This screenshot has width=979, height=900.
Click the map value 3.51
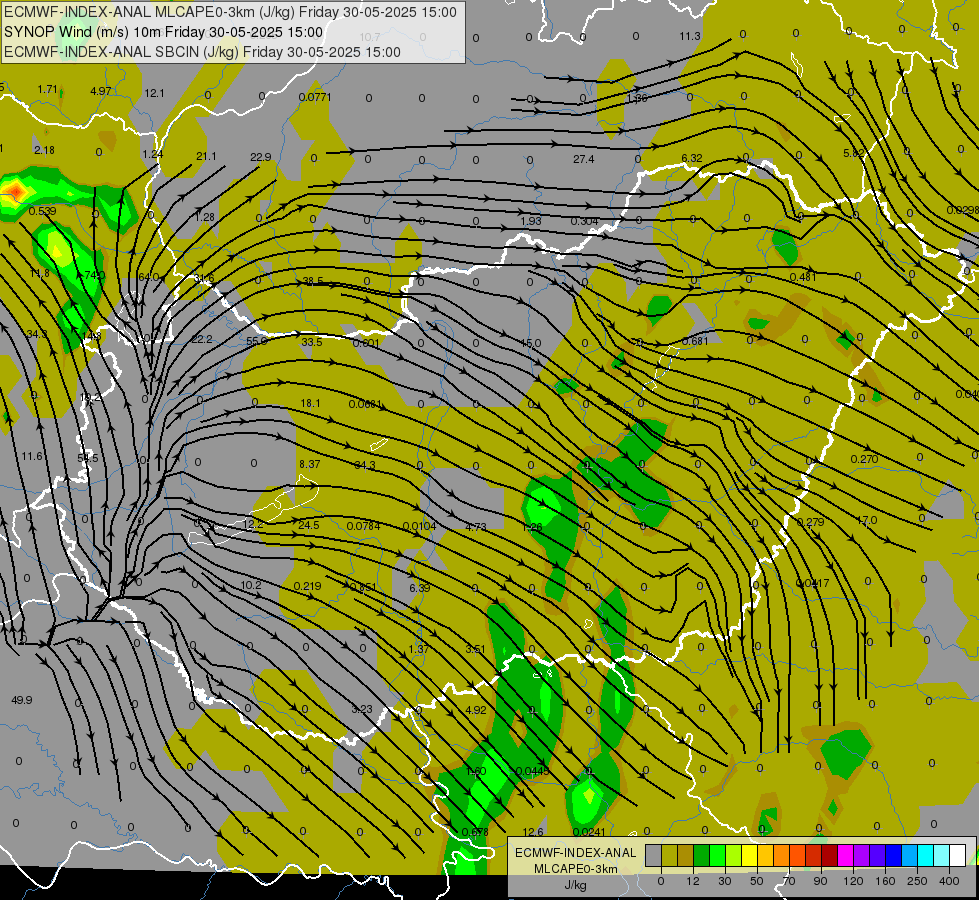tap(475, 649)
